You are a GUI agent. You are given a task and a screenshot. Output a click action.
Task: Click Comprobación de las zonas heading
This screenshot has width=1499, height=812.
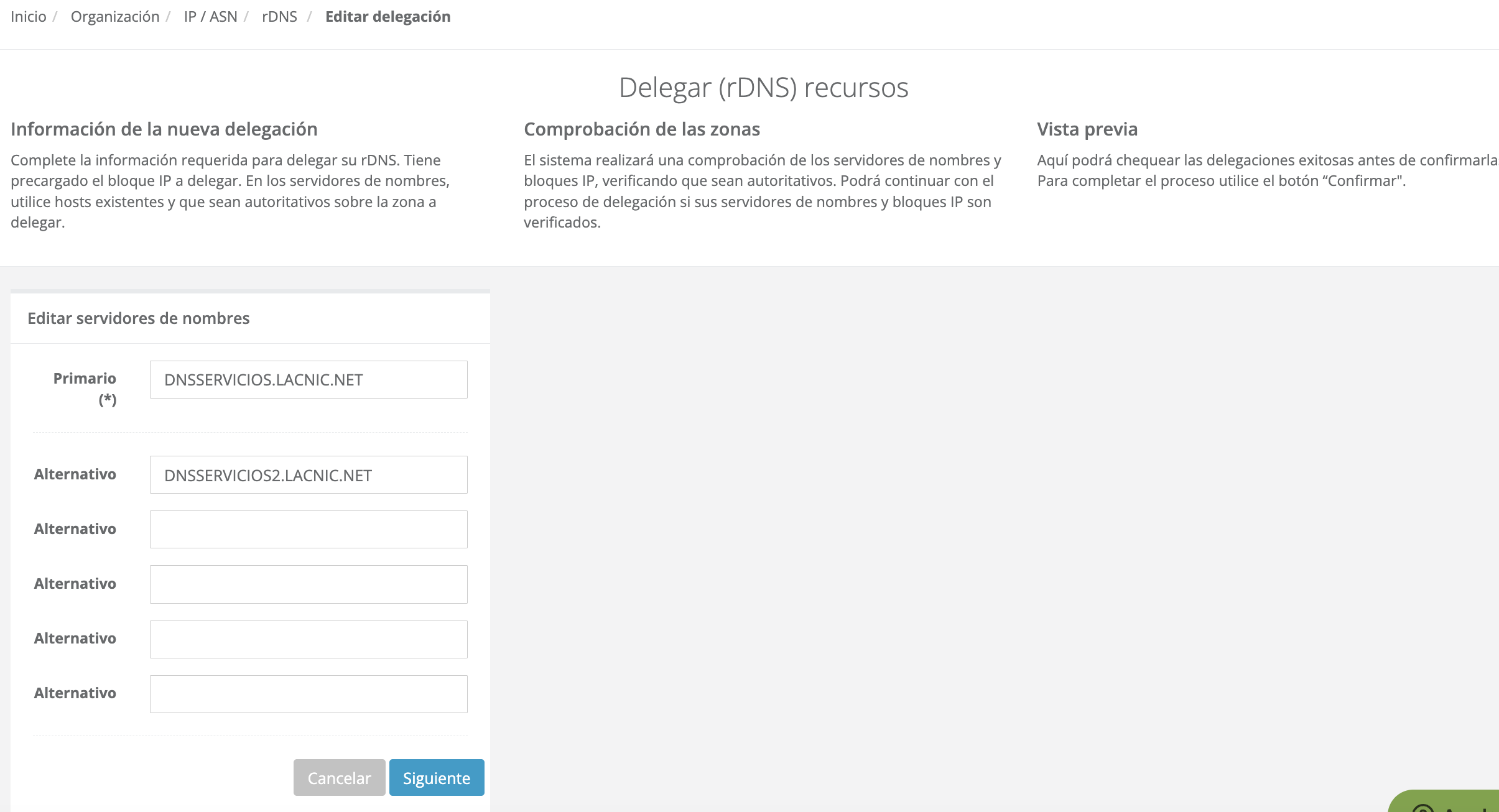[x=641, y=129]
